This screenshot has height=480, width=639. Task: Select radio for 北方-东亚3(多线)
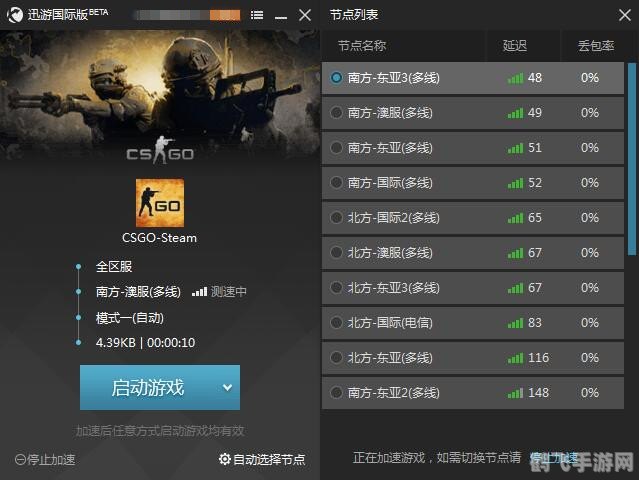pos(336,288)
